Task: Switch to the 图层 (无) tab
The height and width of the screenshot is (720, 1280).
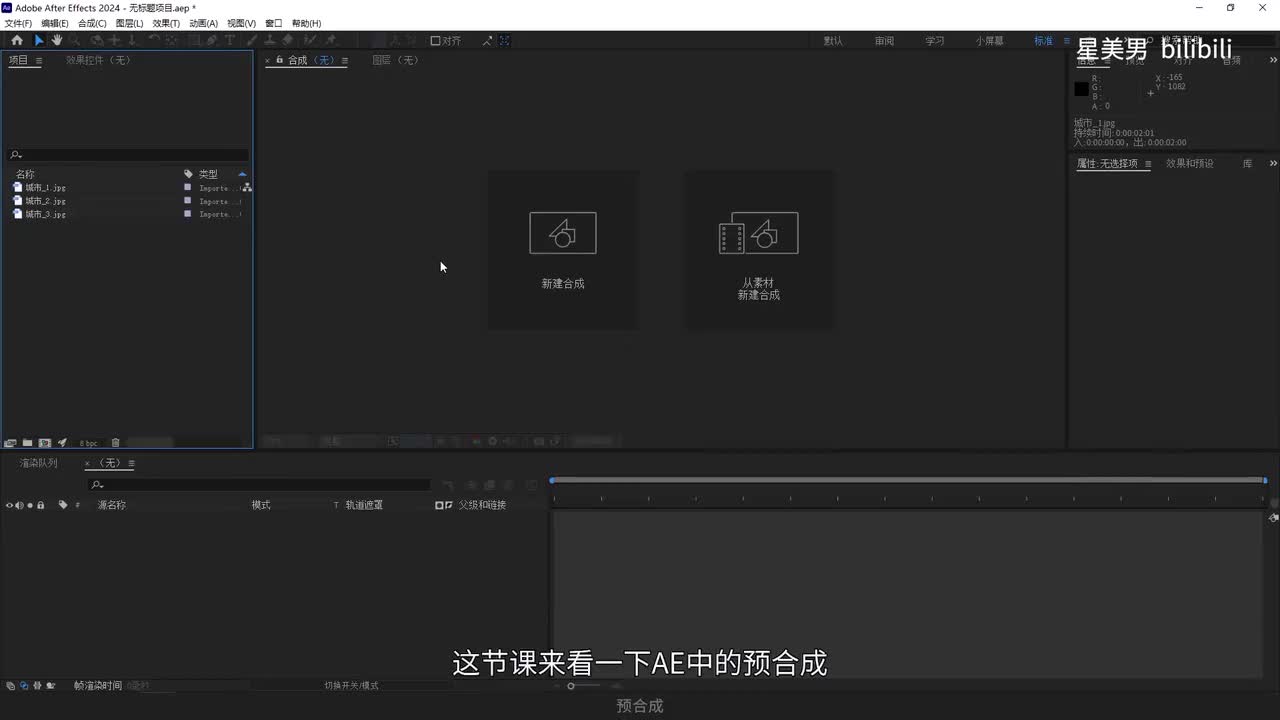Action: coord(395,61)
